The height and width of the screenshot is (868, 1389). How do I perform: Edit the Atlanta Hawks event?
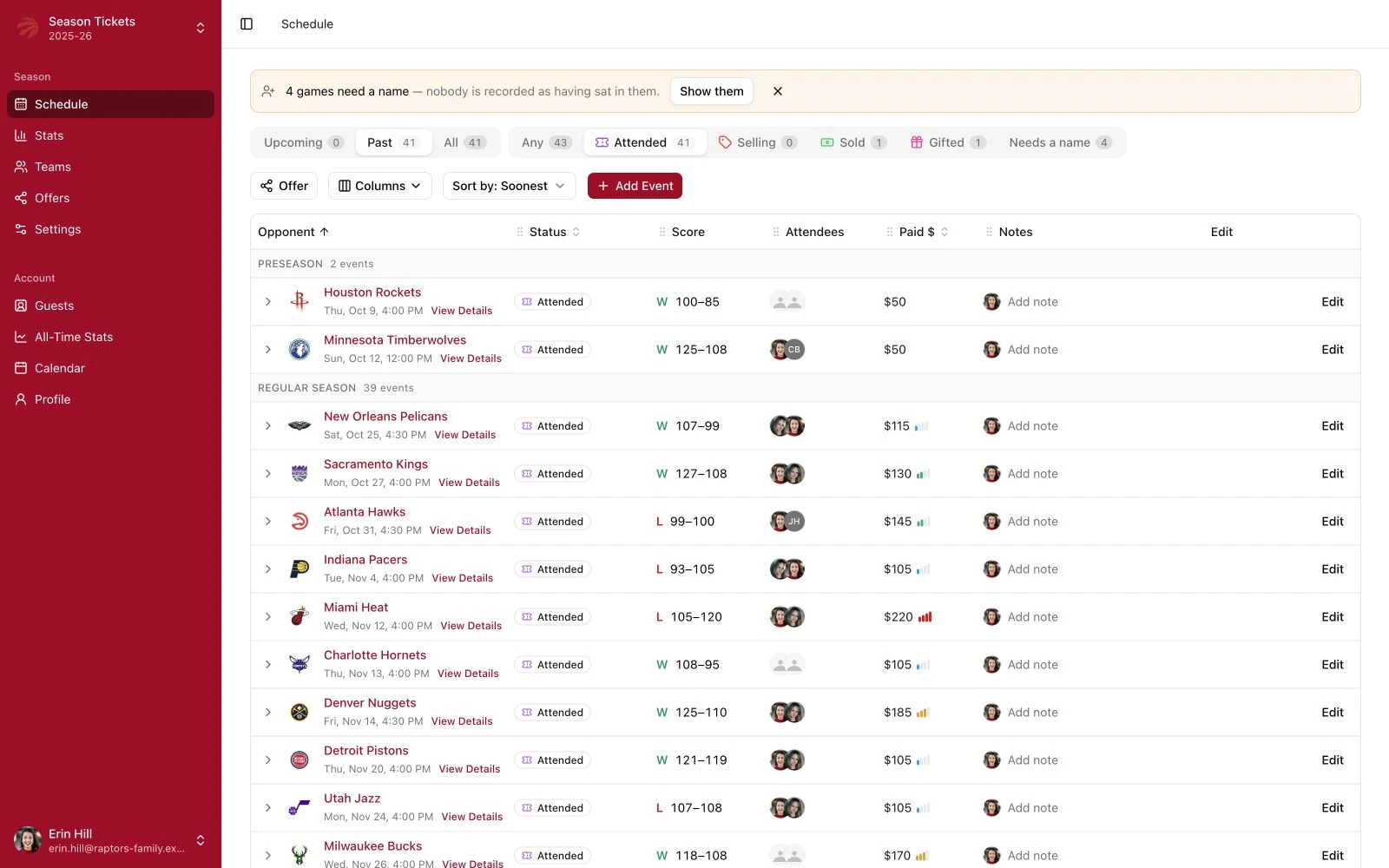[1333, 521]
